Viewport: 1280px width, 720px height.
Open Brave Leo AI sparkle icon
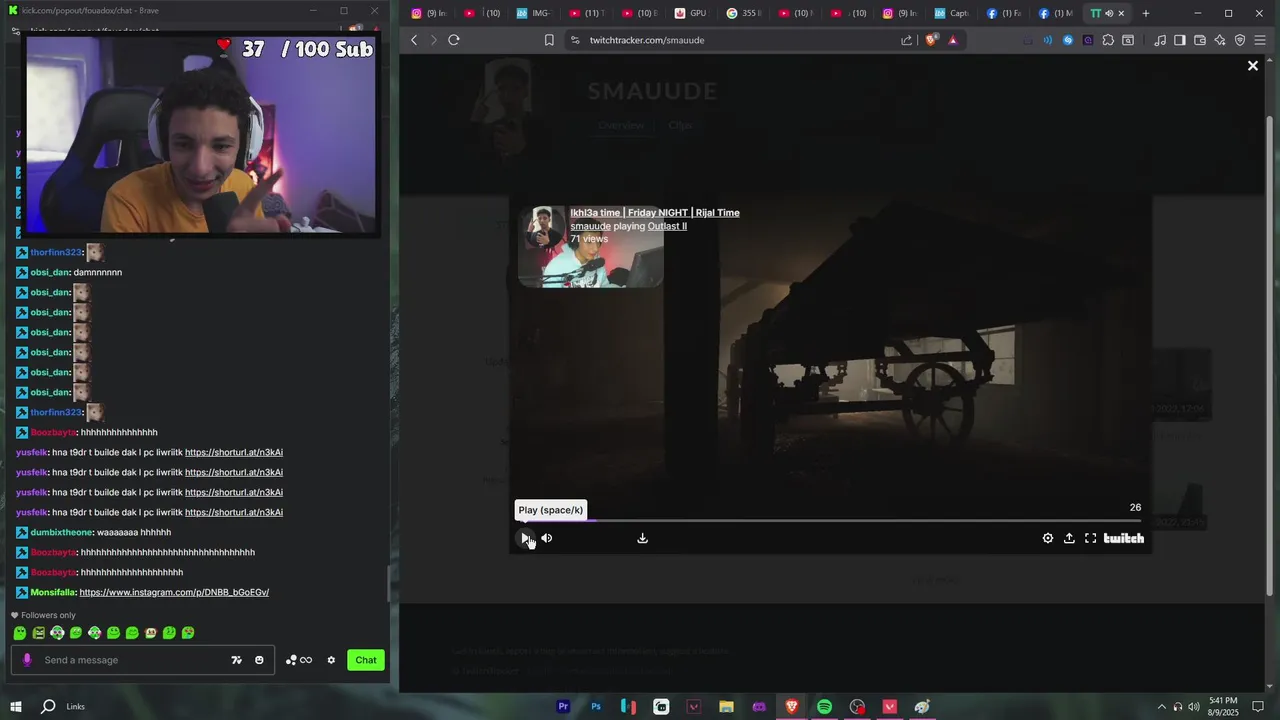[x=1220, y=40]
